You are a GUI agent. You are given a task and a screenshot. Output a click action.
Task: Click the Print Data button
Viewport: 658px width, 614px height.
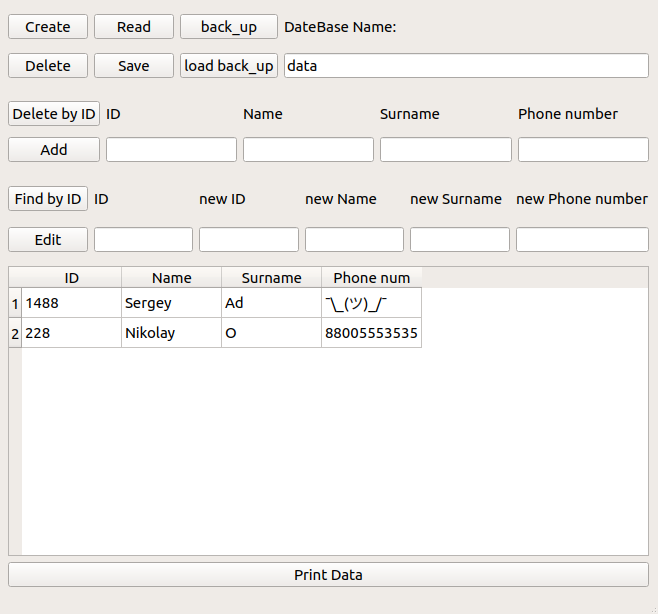329,575
